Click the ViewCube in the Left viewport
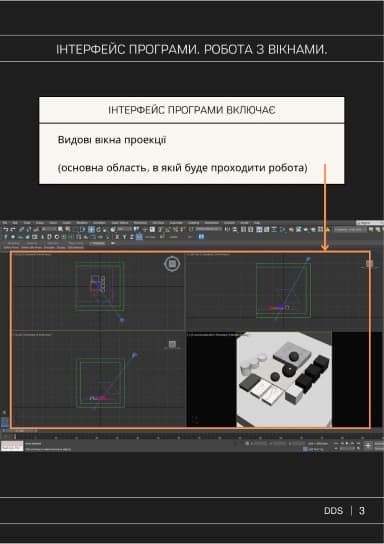The image size is (384, 544). (172, 344)
